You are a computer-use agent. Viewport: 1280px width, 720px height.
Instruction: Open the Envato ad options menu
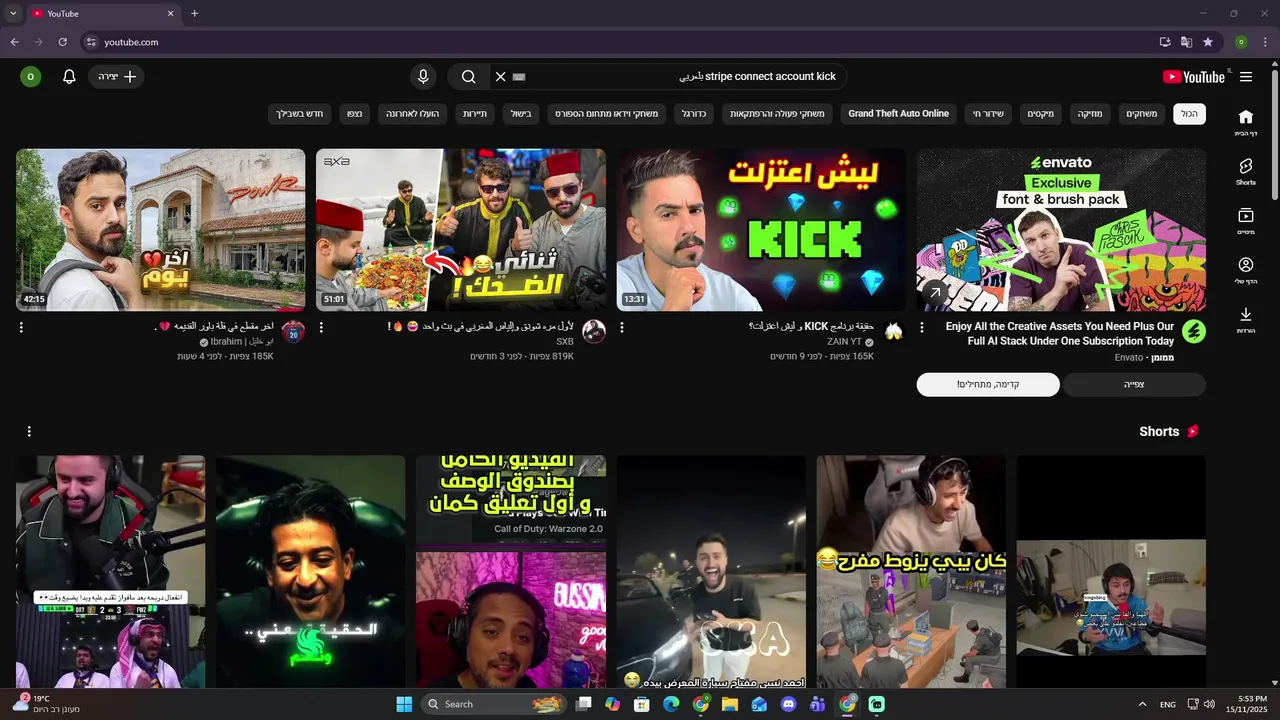pyautogui.click(x=922, y=327)
